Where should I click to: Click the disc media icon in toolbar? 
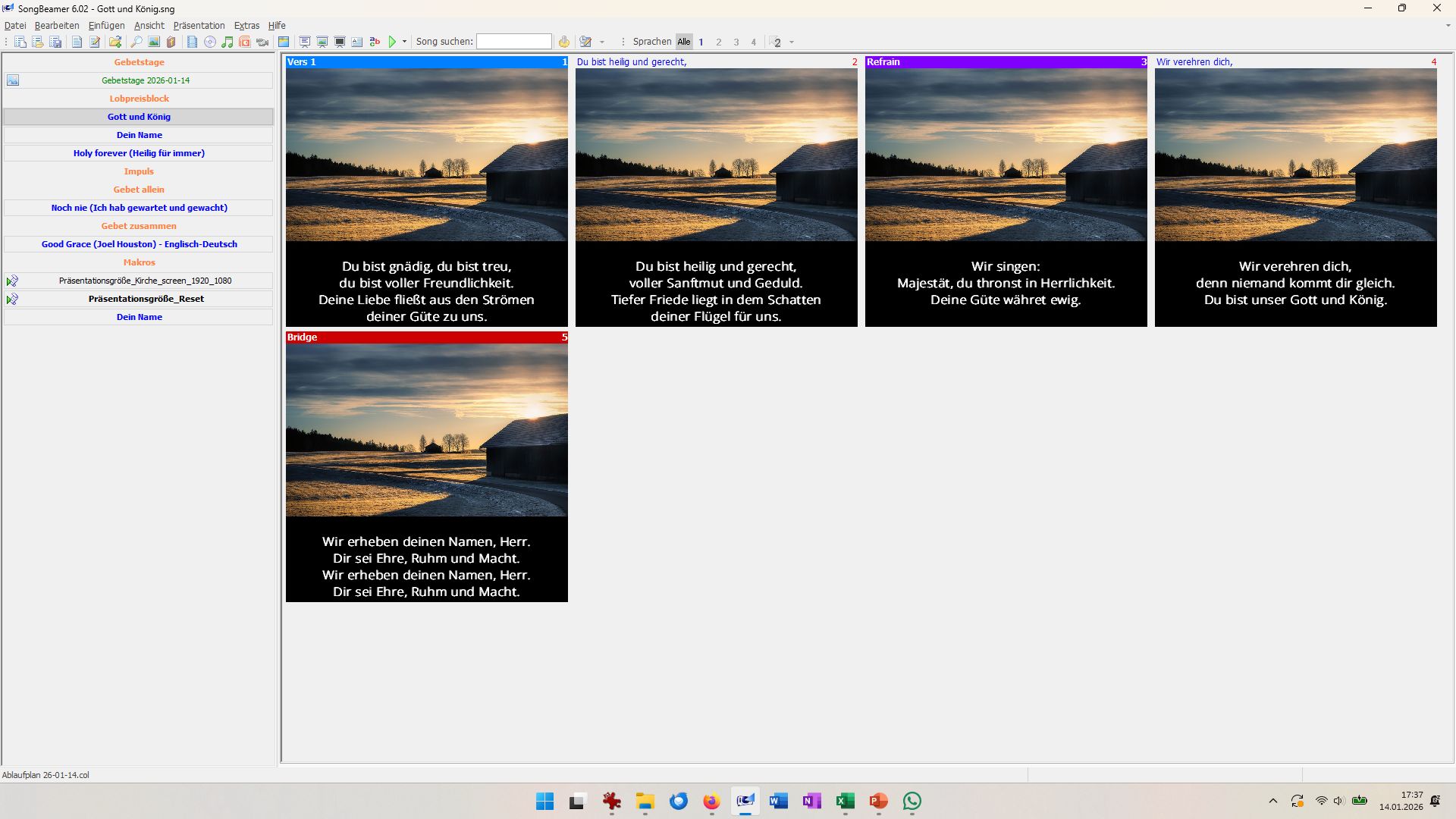tap(209, 42)
